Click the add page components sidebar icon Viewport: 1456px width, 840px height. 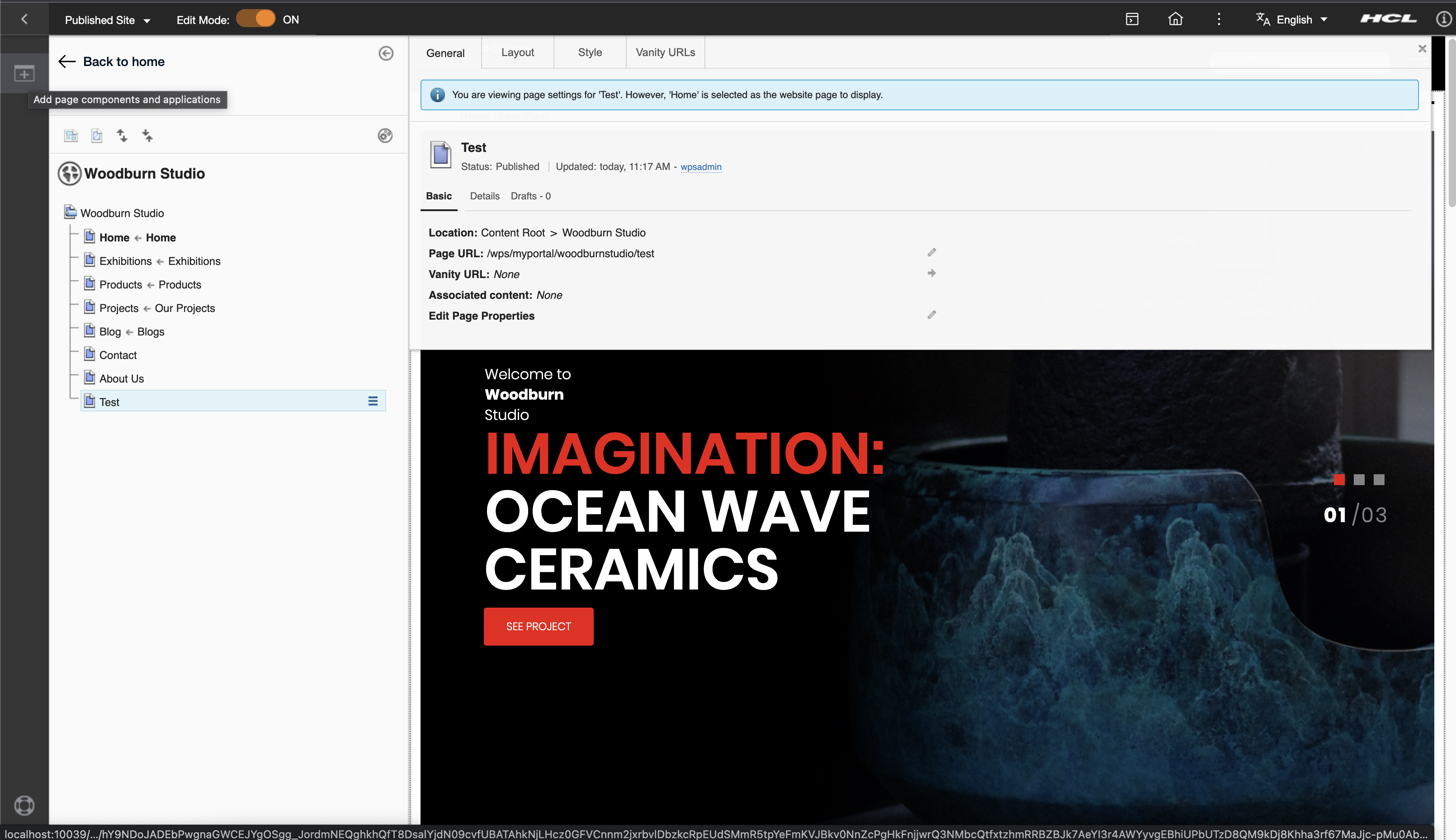24,74
